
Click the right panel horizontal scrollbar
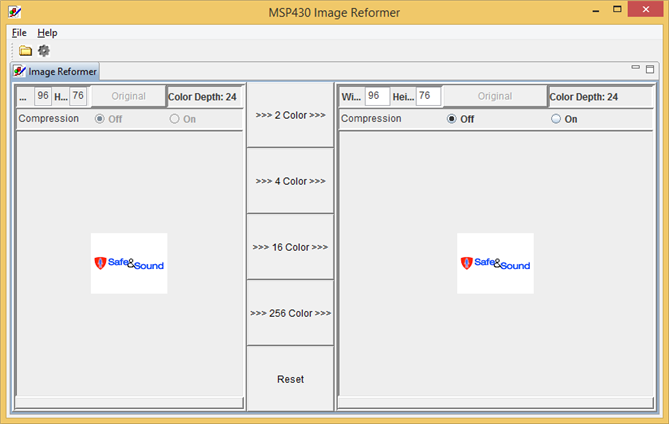coord(495,402)
